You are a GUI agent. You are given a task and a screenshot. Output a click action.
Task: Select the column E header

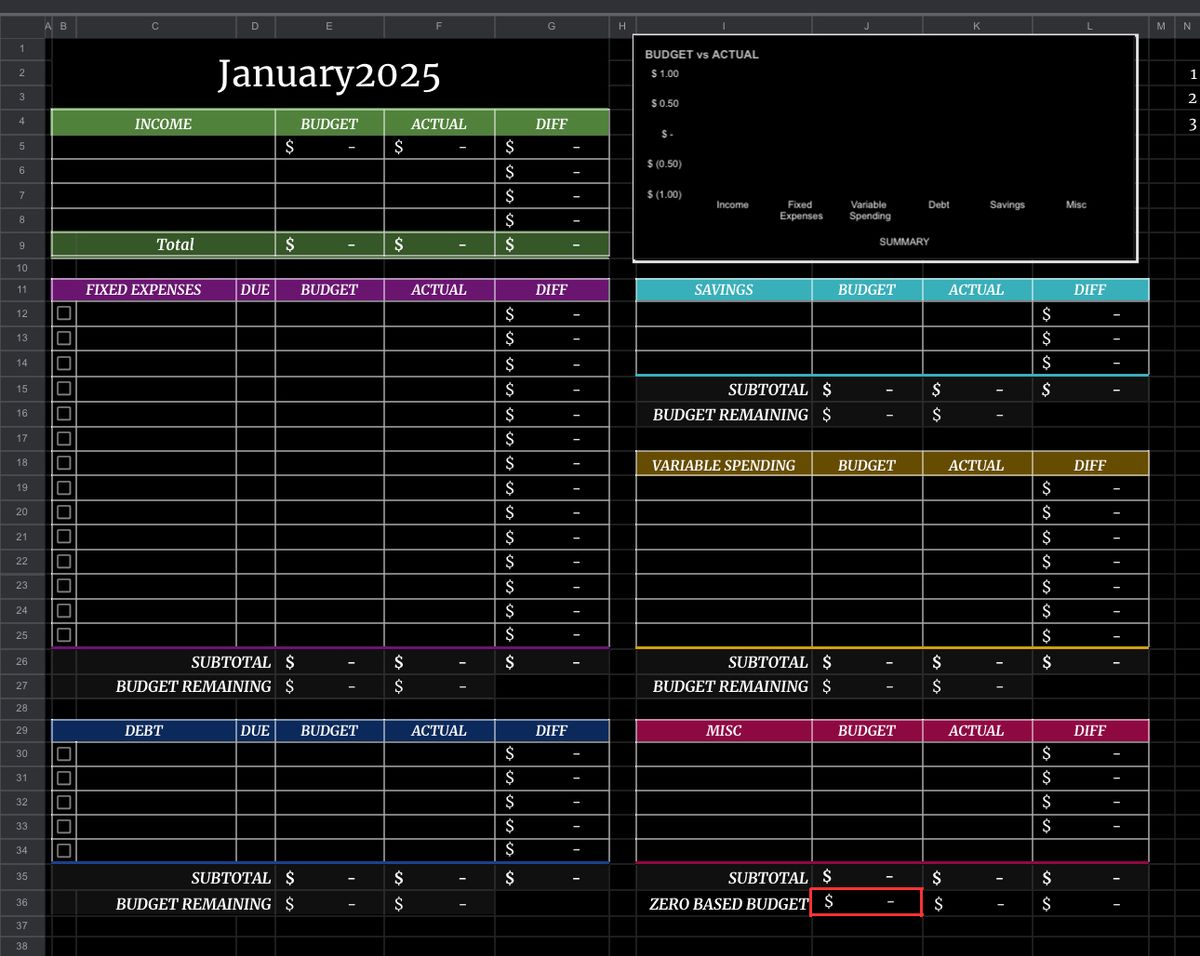pyautogui.click(x=329, y=26)
